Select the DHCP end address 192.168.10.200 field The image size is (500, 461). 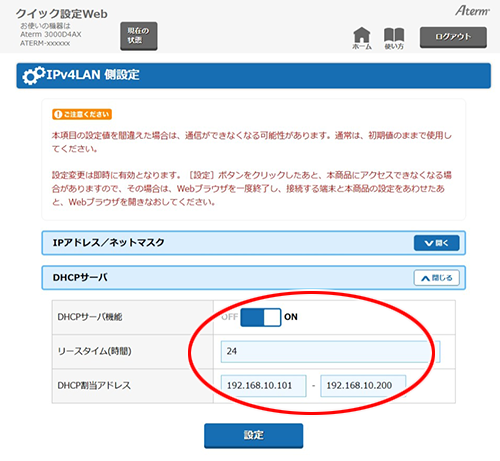coord(363,386)
